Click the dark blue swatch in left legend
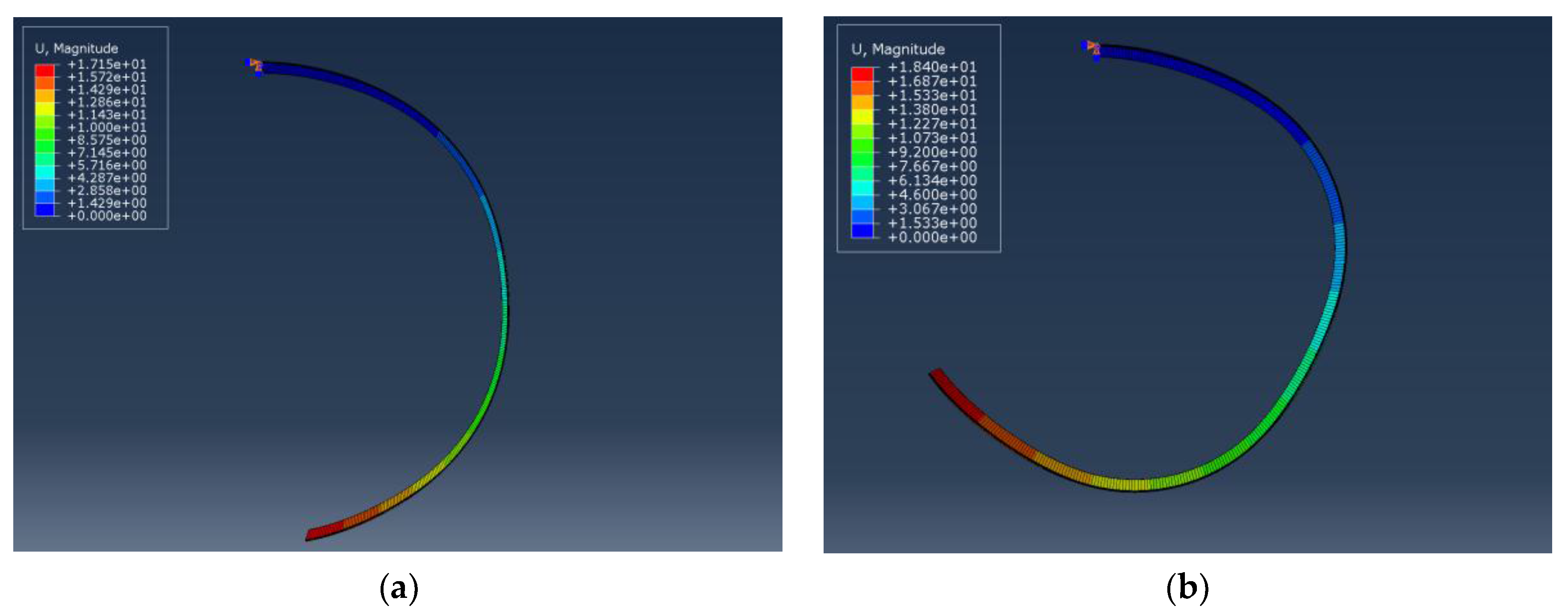Image resolution: width=1568 pixels, height=612 pixels. pos(45,209)
